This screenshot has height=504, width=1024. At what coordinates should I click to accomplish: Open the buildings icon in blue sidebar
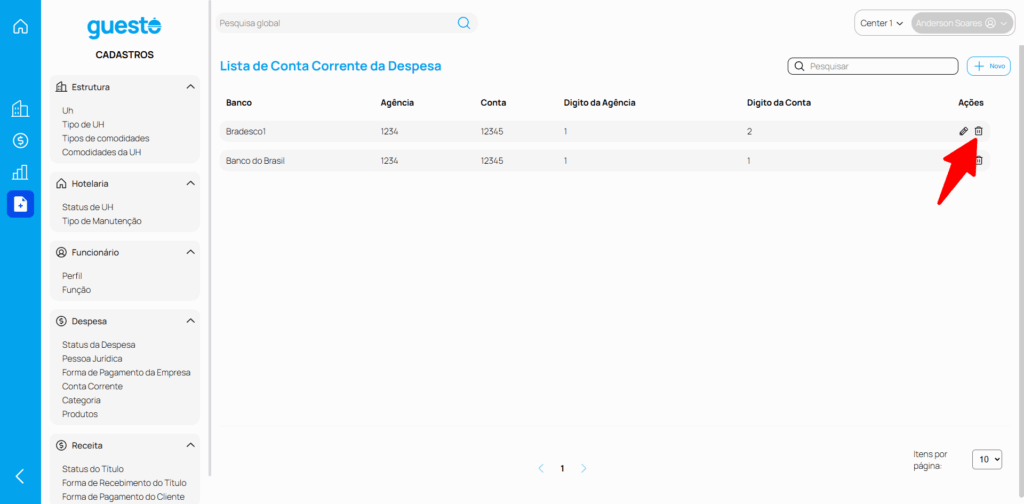(x=20, y=109)
